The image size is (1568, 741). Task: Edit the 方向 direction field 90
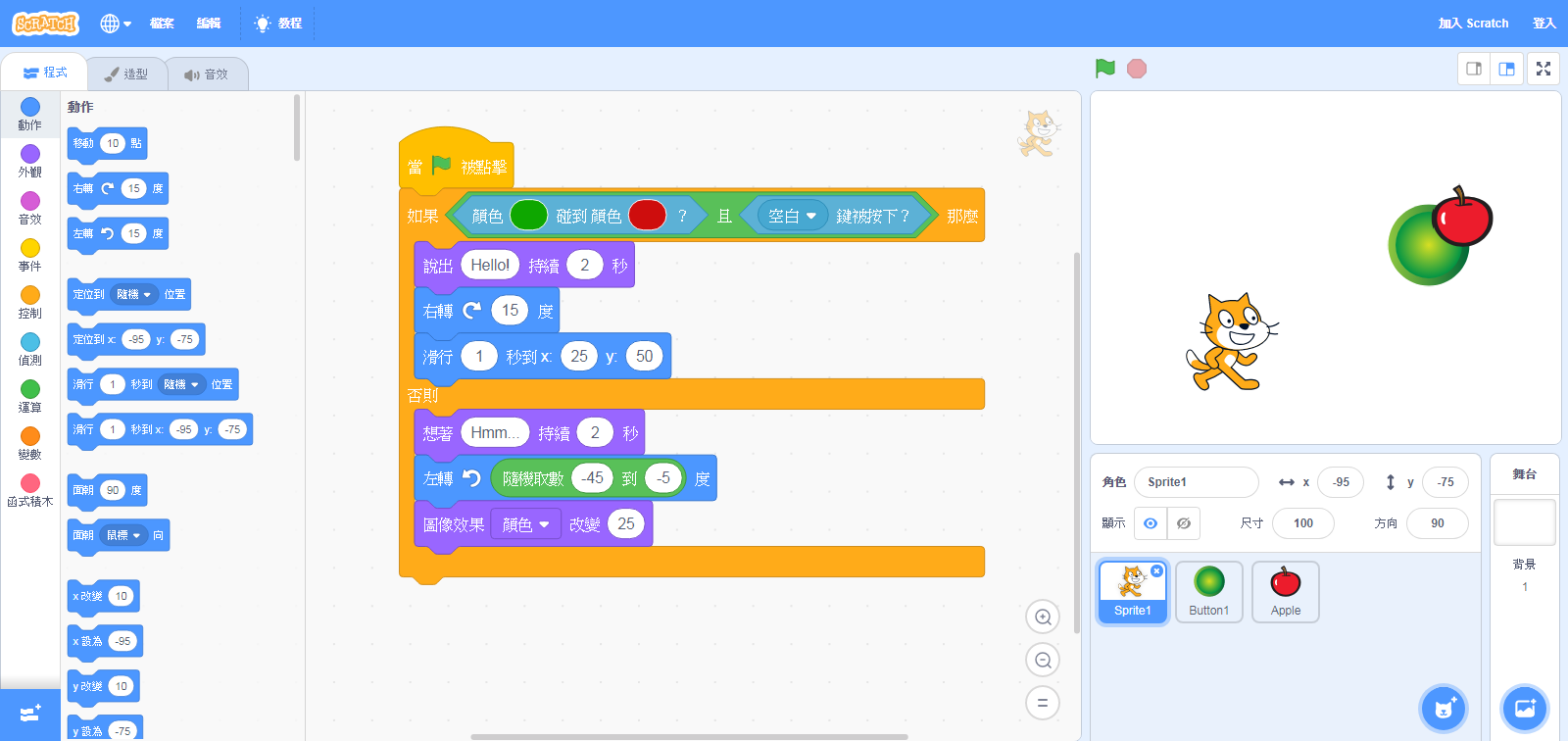click(1438, 523)
